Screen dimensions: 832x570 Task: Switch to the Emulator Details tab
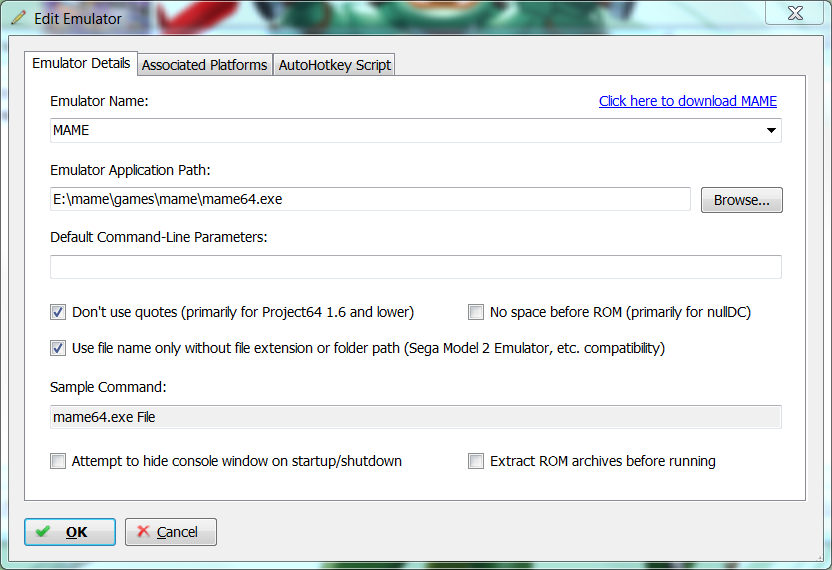click(81, 64)
